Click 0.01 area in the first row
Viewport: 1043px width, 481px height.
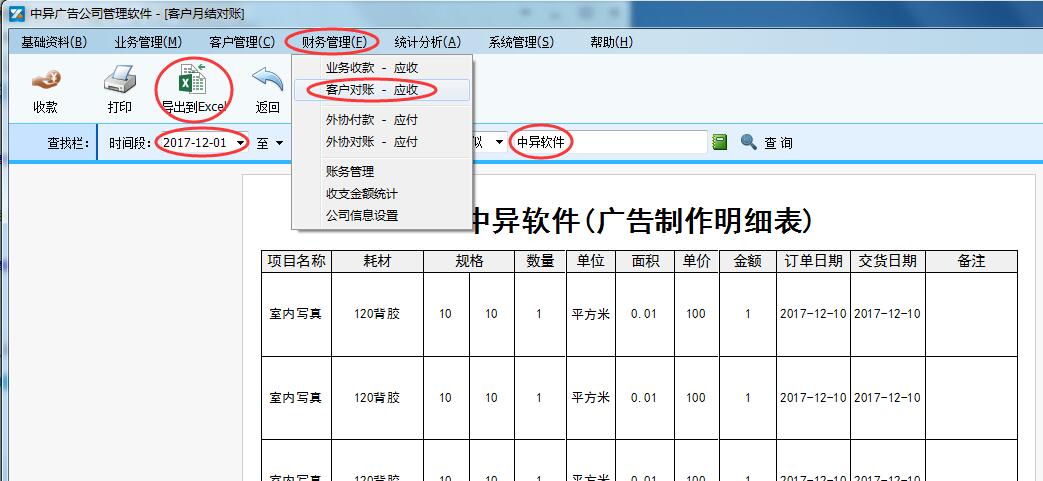644,313
